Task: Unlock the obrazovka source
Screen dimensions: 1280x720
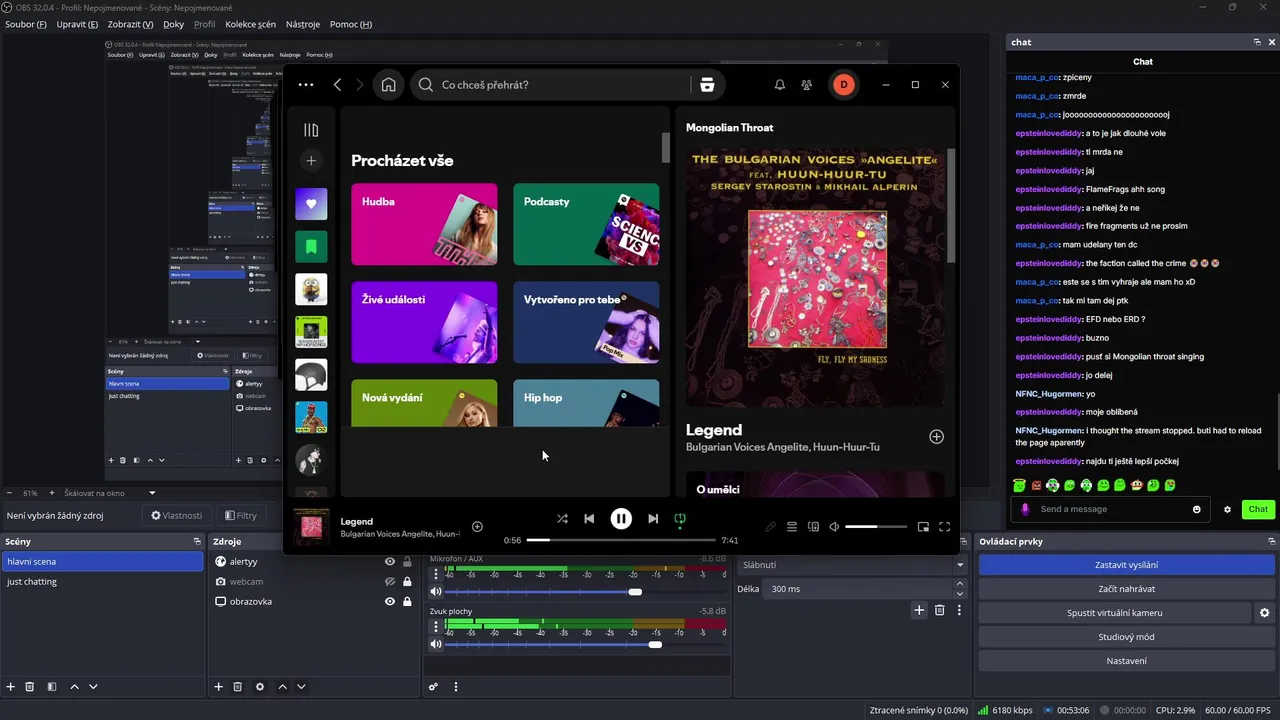Action: tap(407, 602)
